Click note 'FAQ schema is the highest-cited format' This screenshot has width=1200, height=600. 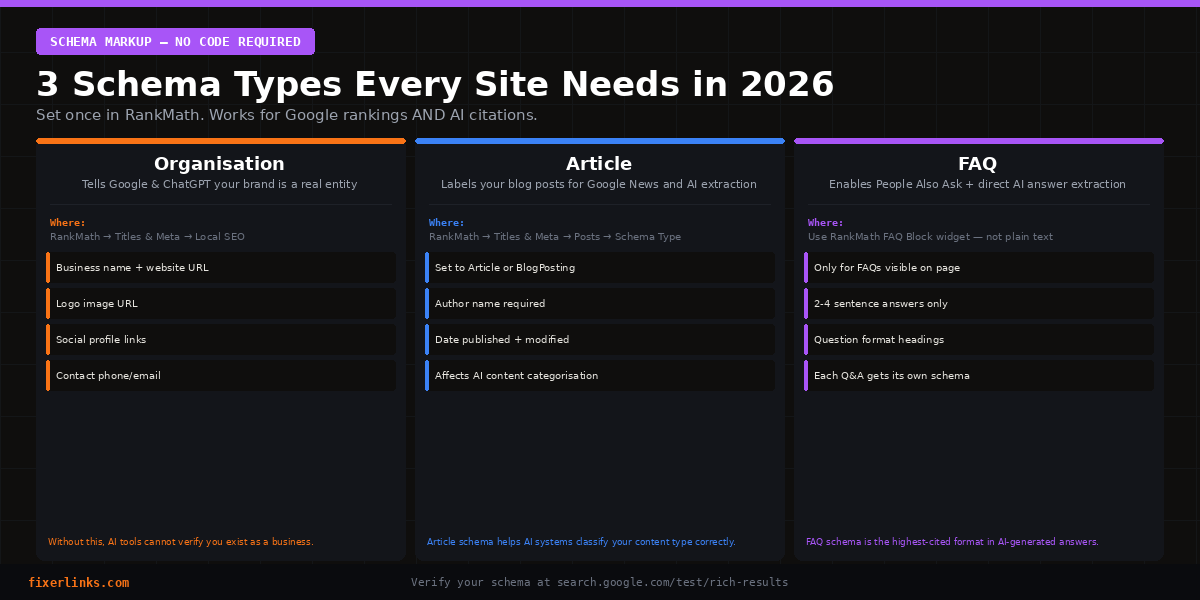click(952, 542)
